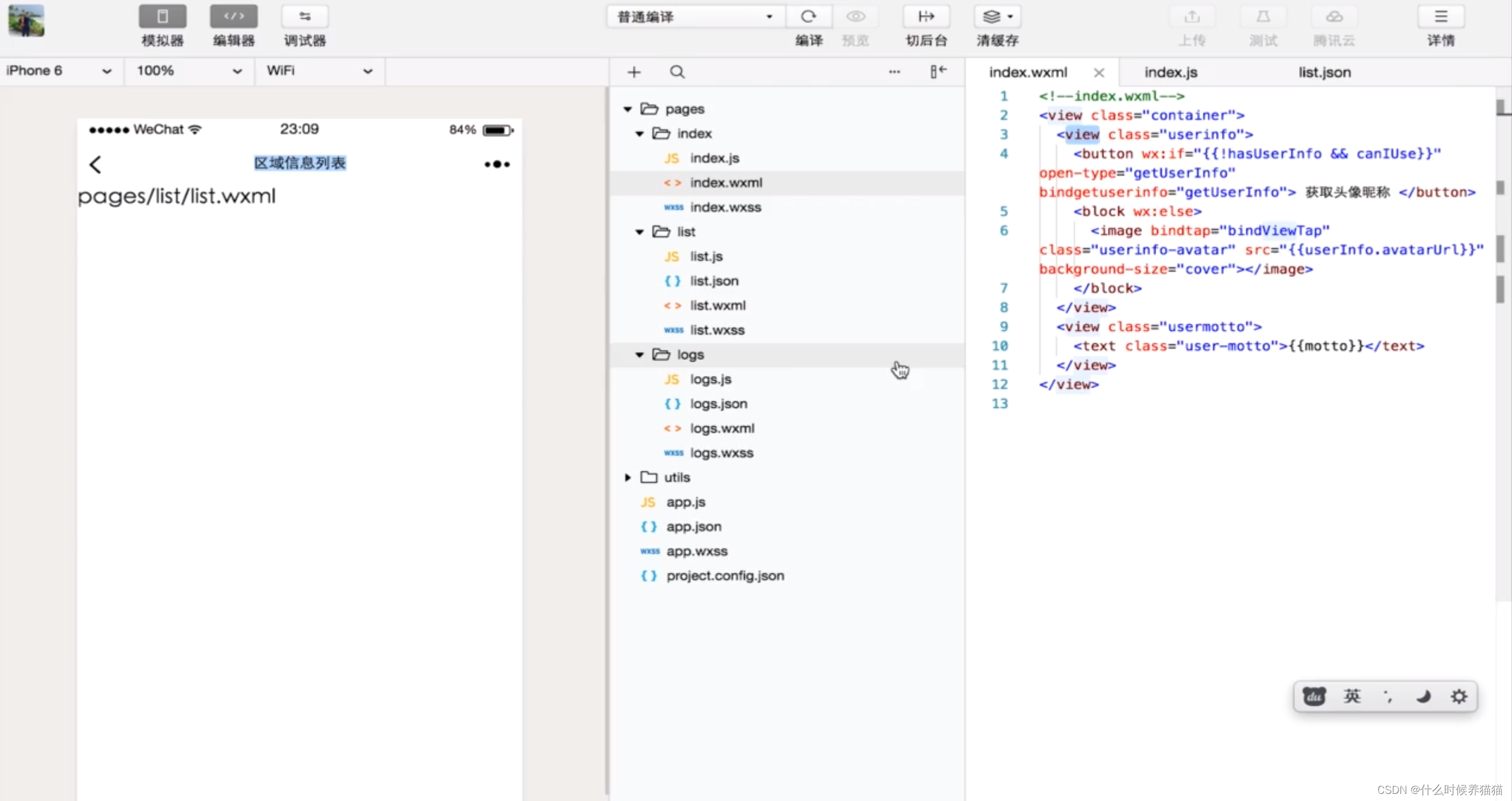Toggle the editor (编辑器) panel
Viewport: 1512px width, 801px height.
point(234,17)
